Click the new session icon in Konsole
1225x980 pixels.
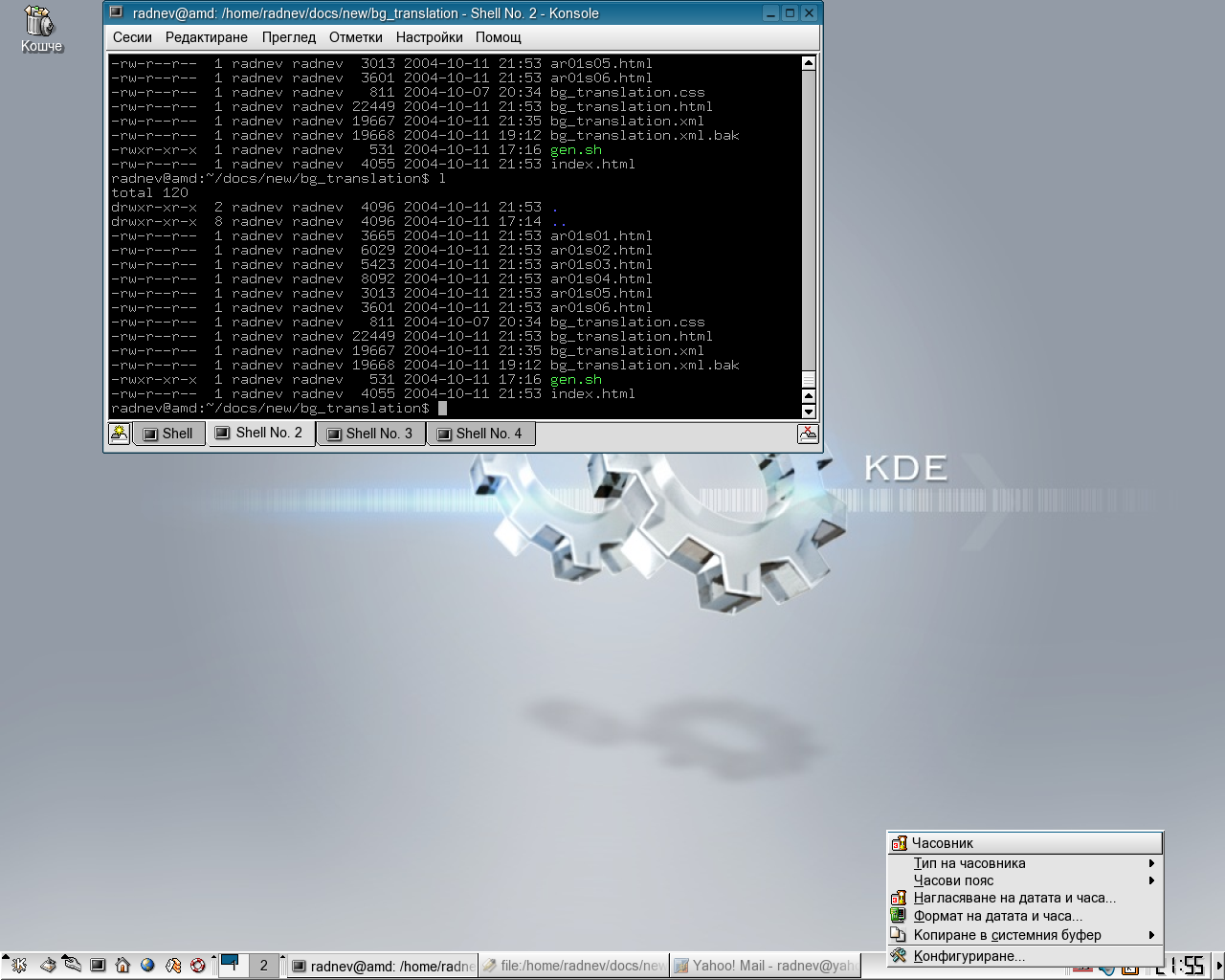click(x=119, y=434)
